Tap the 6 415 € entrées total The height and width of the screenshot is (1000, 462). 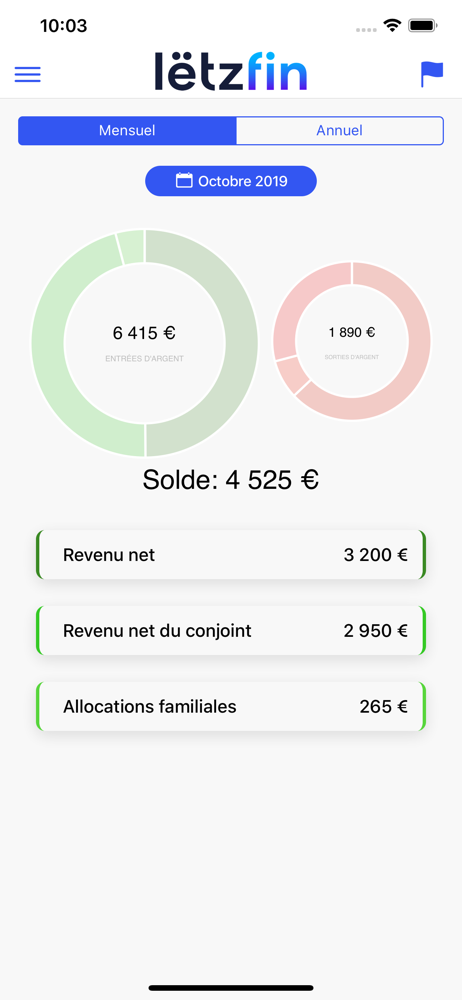tap(144, 333)
